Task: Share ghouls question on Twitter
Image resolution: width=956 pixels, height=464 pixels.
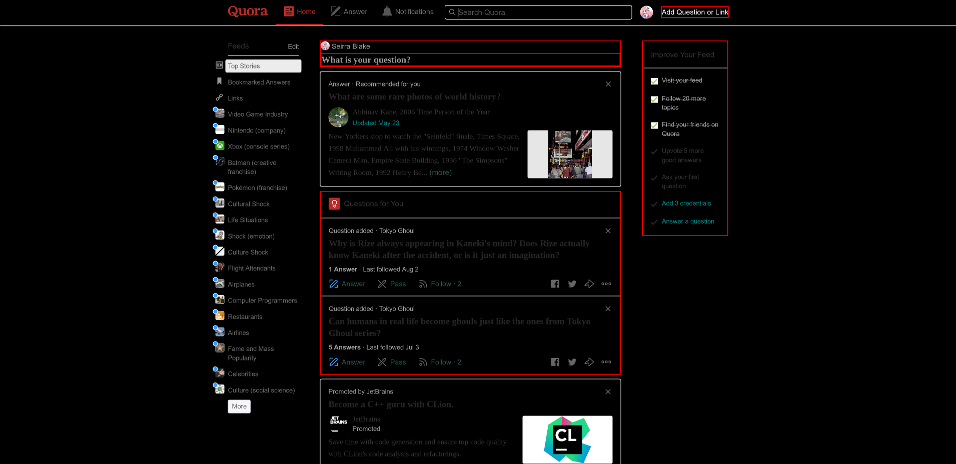Action: [x=572, y=362]
